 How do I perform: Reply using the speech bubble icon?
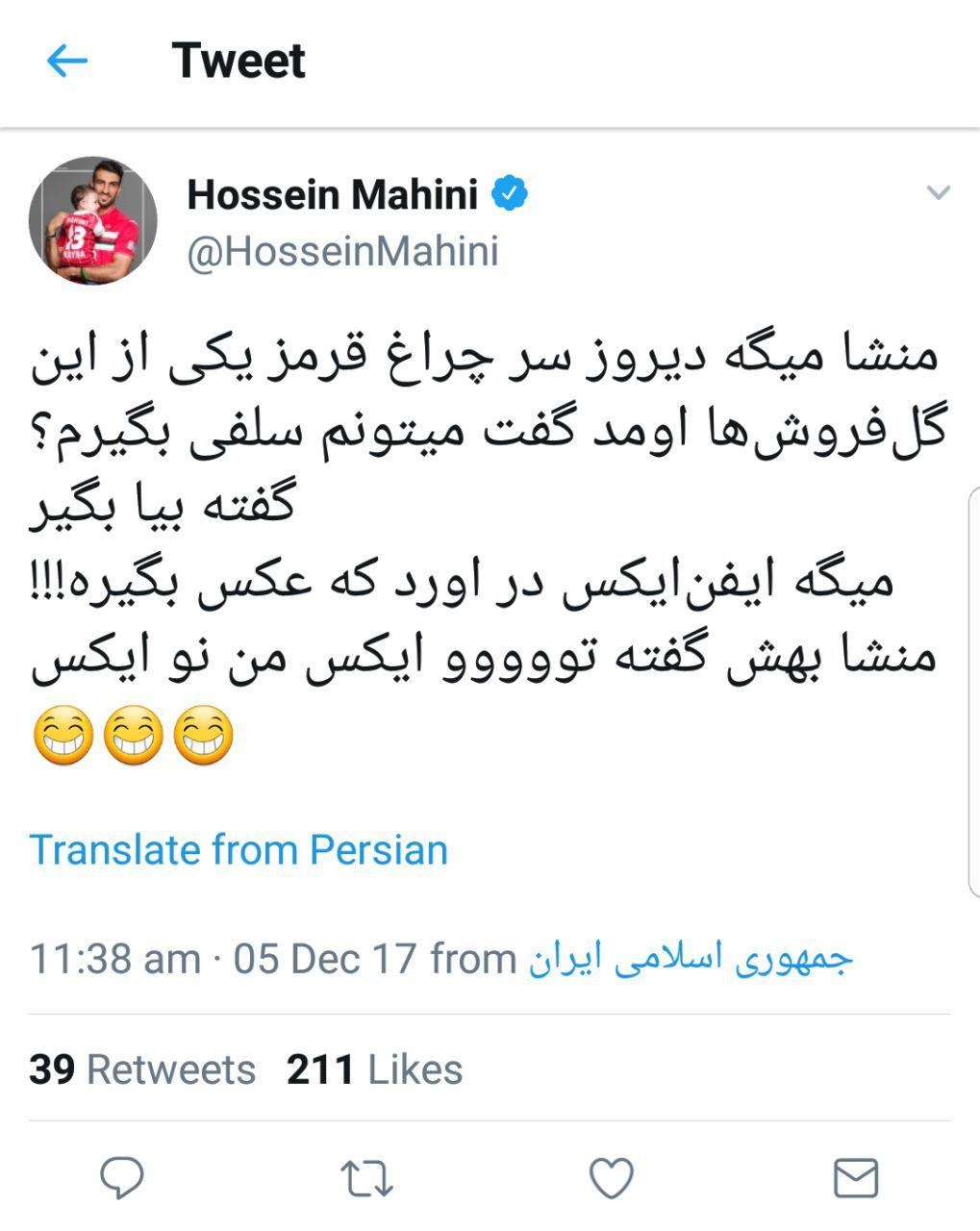pos(122,1177)
